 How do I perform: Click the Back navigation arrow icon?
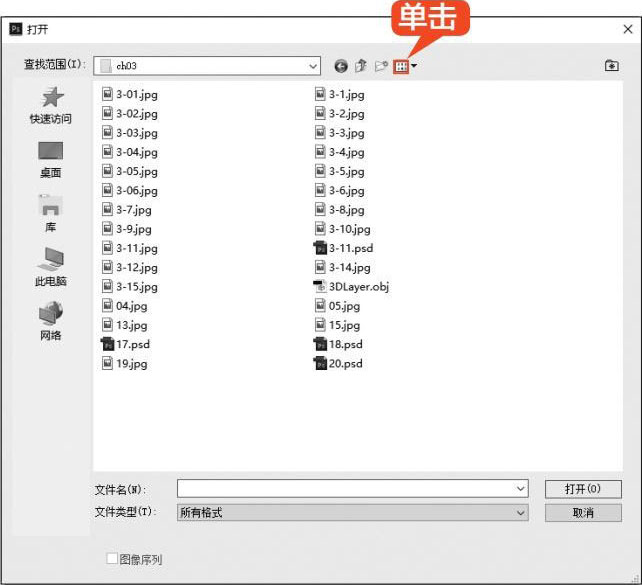(x=341, y=66)
